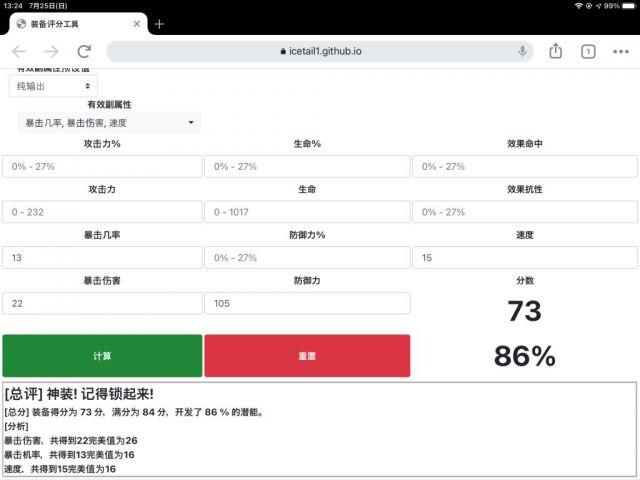
Task: Click the 速度 field containing 15
Action: [525, 258]
